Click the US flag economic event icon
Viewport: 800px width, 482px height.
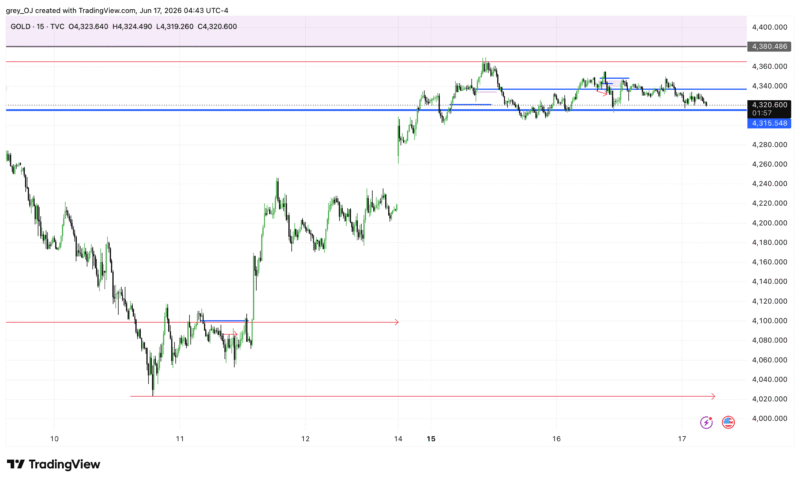(x=728, y=422)
